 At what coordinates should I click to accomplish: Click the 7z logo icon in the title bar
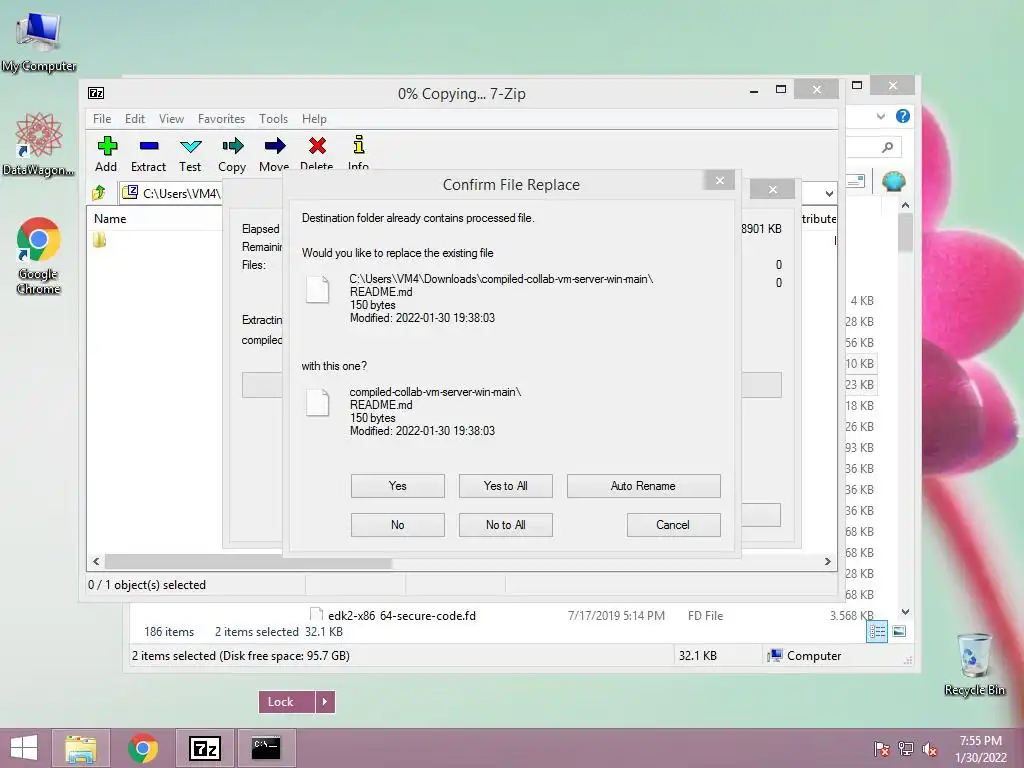click(96, 93)
